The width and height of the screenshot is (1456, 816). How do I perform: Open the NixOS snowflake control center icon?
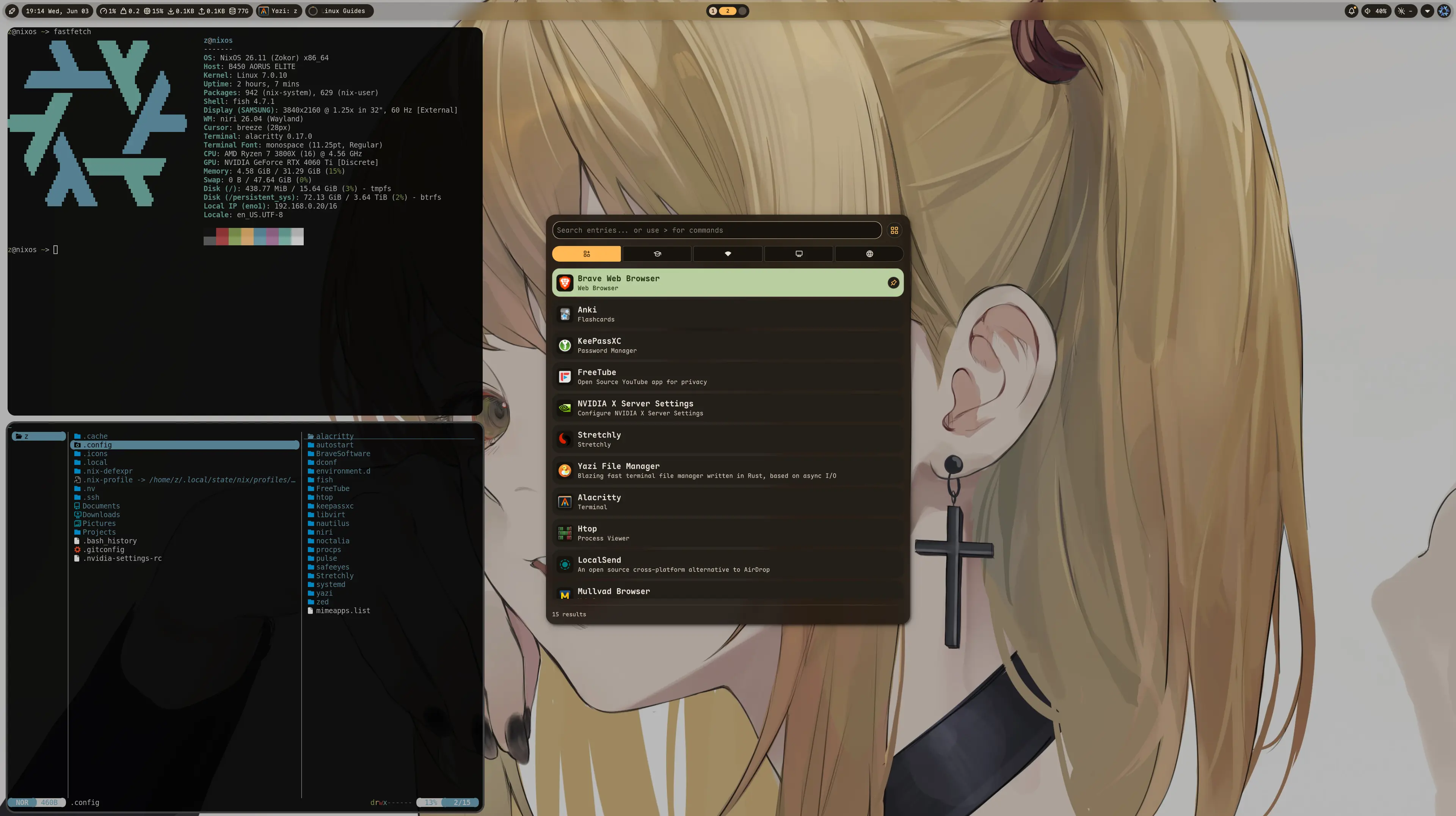click(1443, 11)
